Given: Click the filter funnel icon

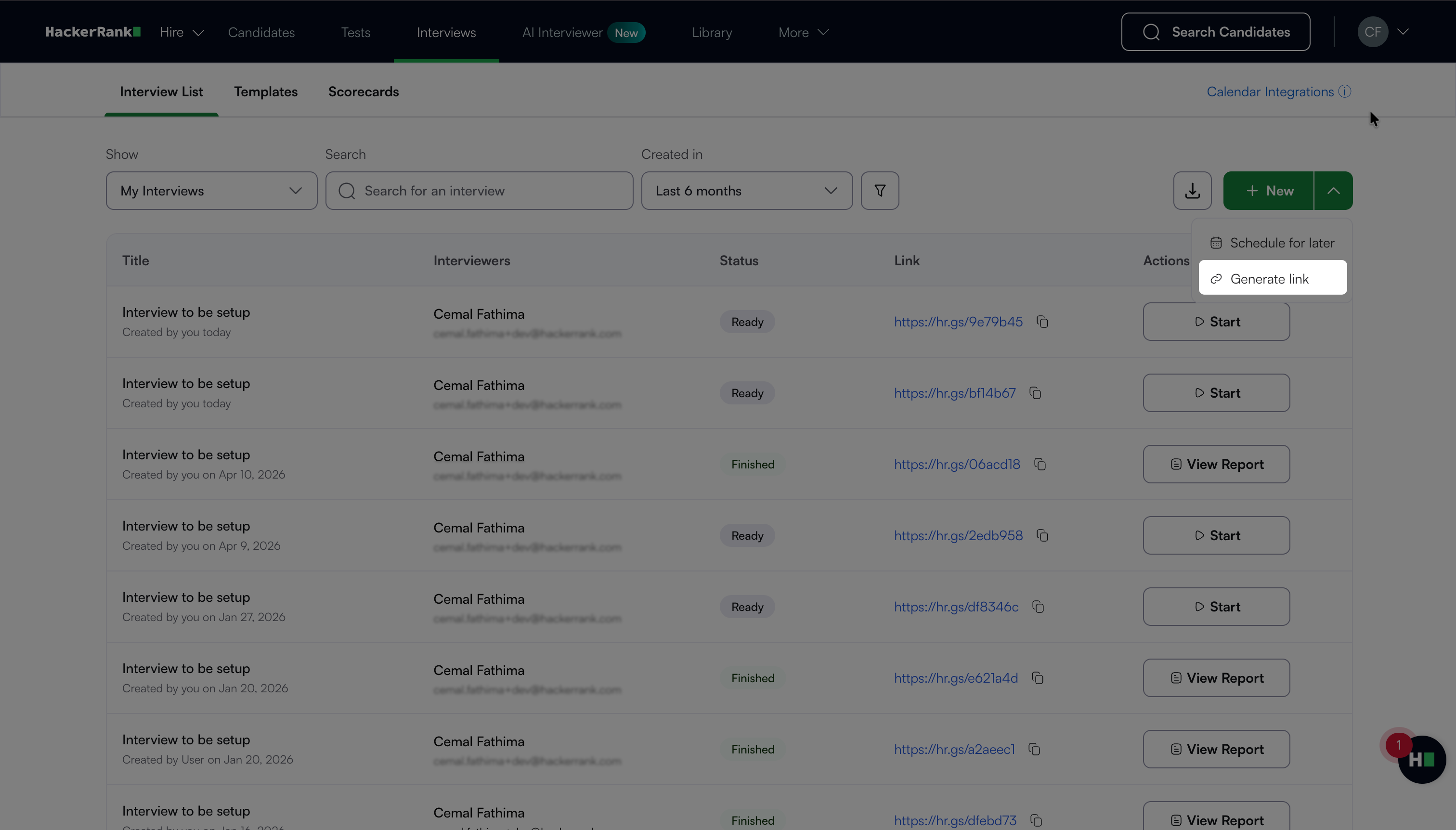Looking at the screenshot, I should click(880, 190).
